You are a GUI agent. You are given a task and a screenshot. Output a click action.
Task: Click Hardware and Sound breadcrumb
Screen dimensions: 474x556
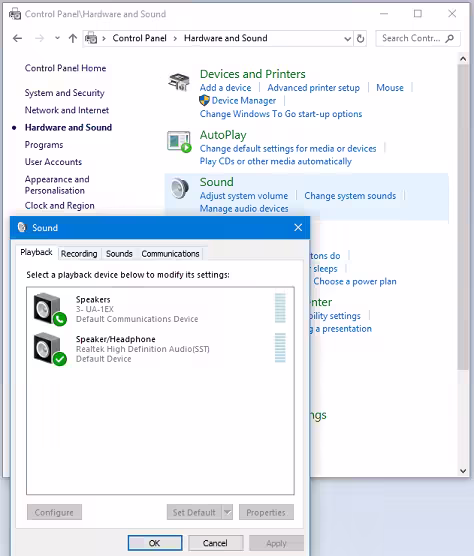point(225,38)
